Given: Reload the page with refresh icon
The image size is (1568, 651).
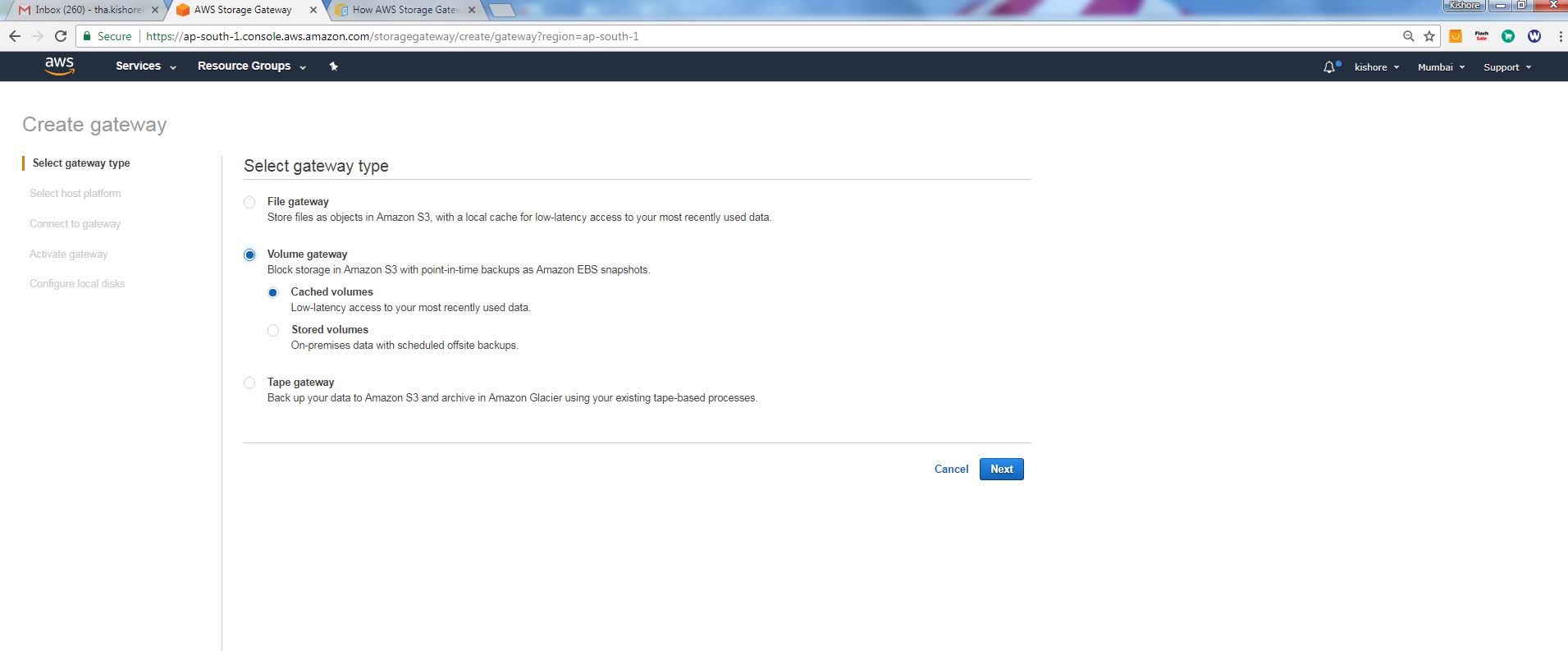Looking at the screenshot, I should (x=60, y=36).
